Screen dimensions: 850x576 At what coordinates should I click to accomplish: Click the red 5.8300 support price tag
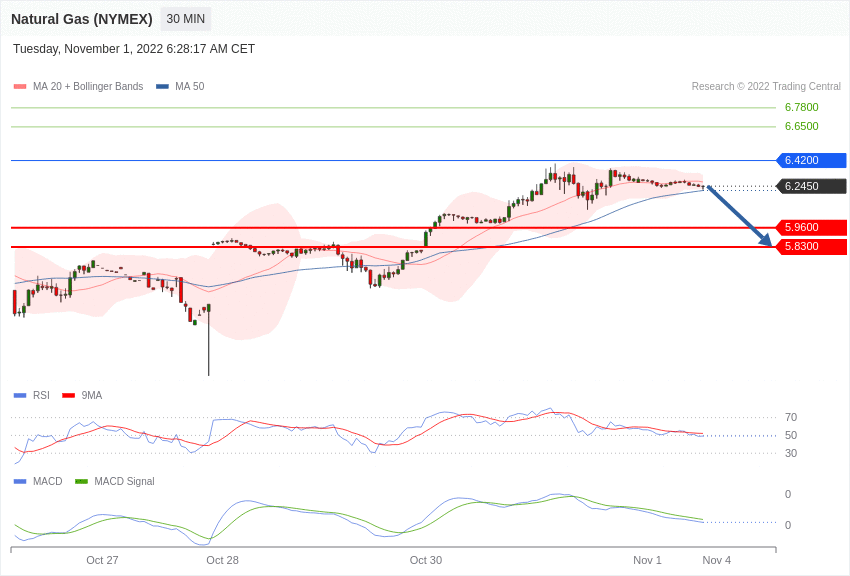click(x=811, y=246)
